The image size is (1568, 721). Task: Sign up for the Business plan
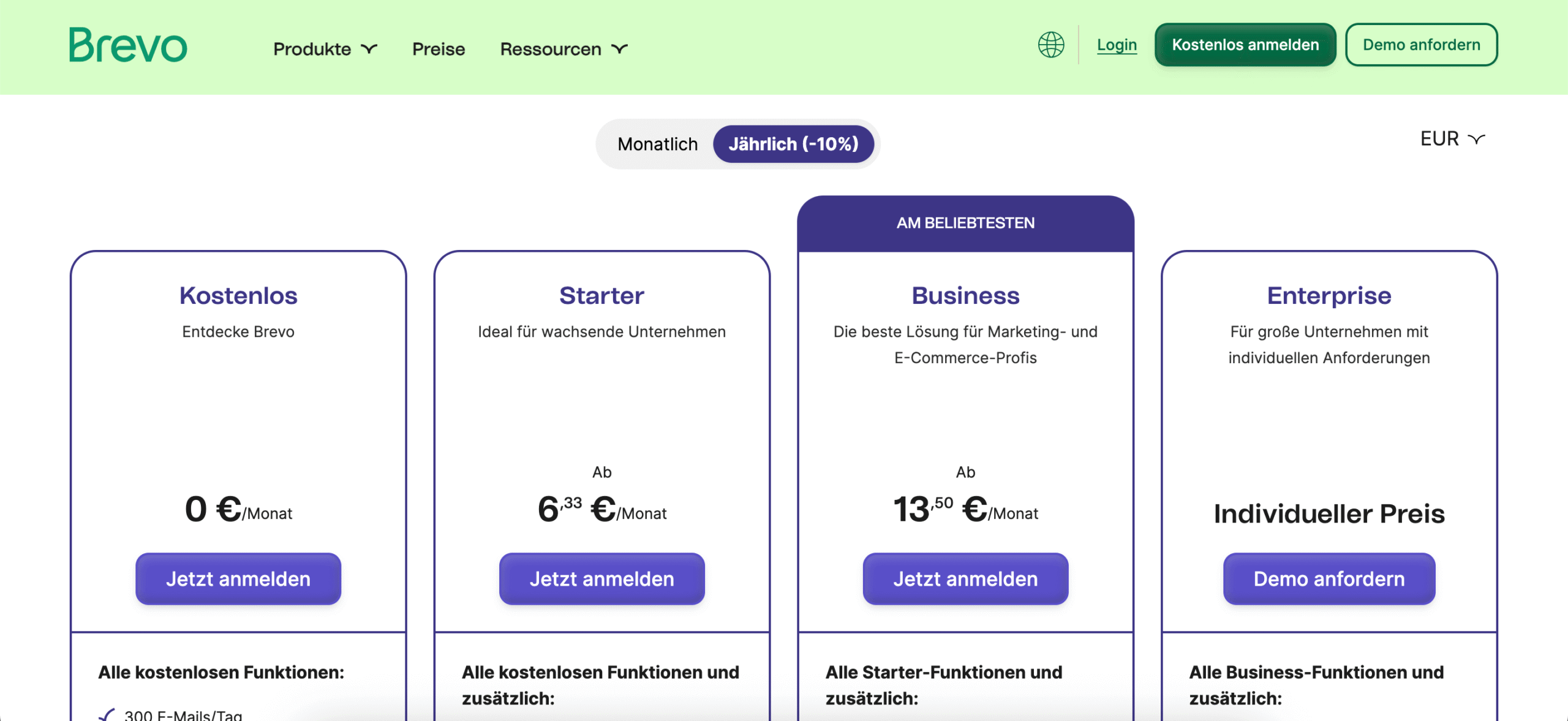click(965, 579)
